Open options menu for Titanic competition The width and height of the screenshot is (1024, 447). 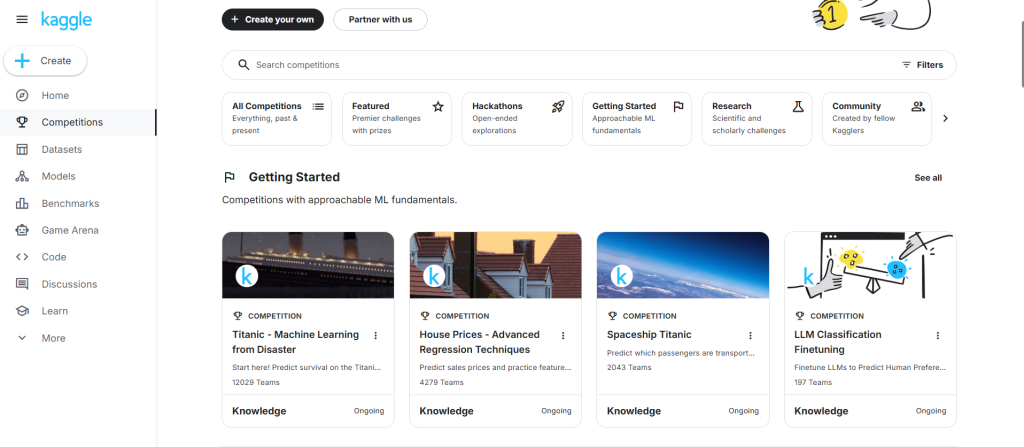click(x=376, y=336)
